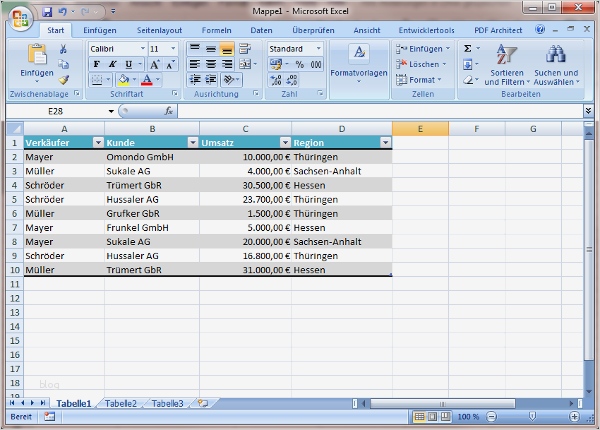
Task: Click Löschen in Zellen group
Action: point(421,64)
